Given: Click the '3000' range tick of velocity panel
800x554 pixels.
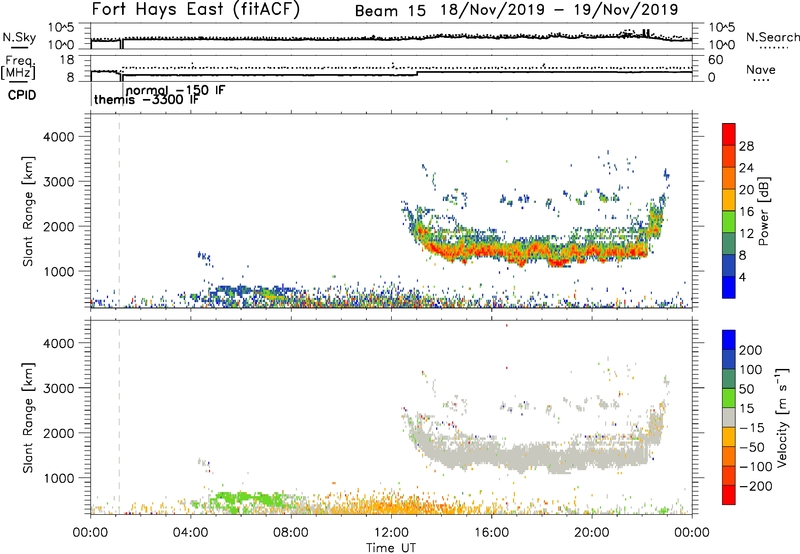Looking at the screenshot, I should coord(59,388).
